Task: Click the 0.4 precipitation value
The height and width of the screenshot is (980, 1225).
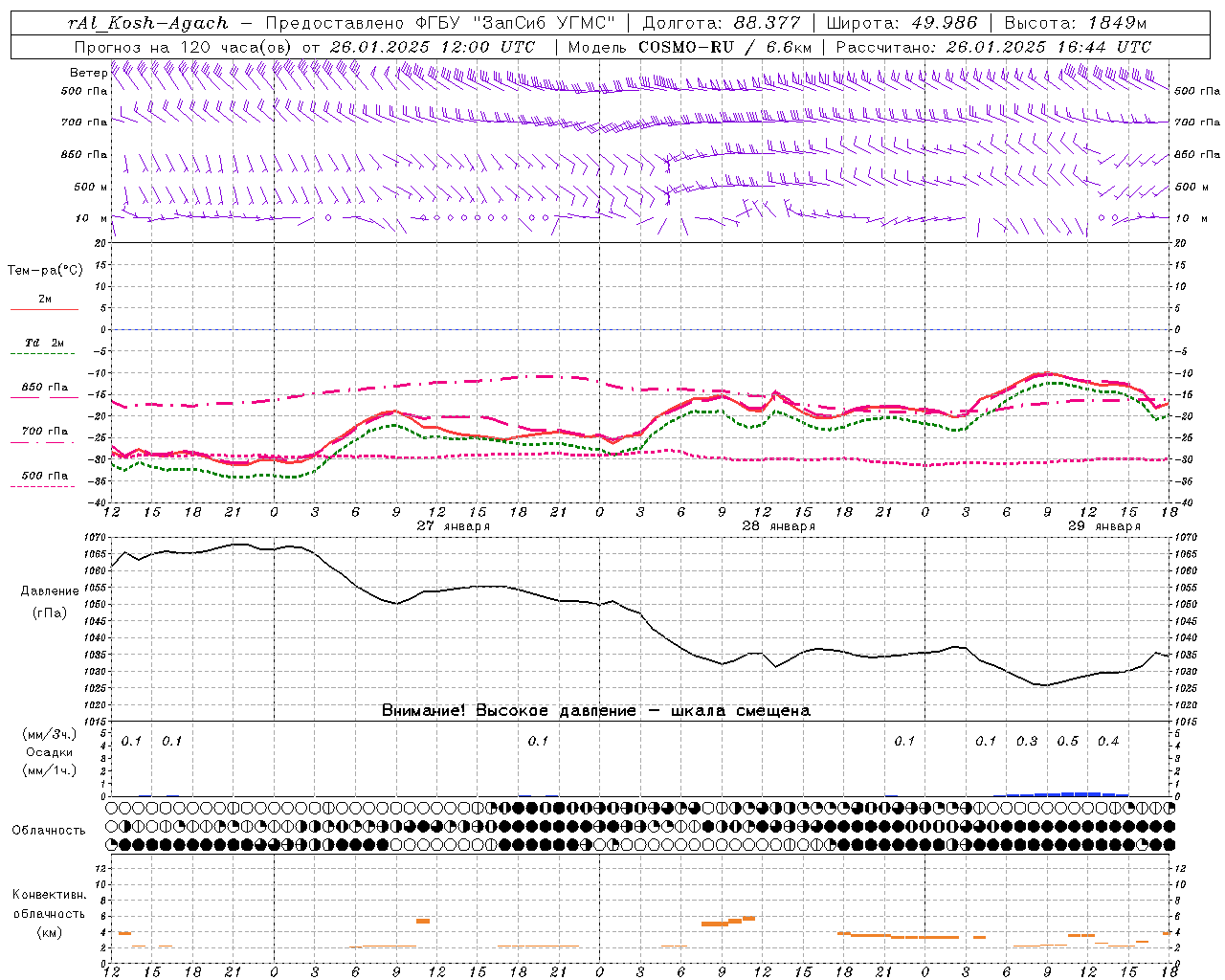Action: [1108, 742]
